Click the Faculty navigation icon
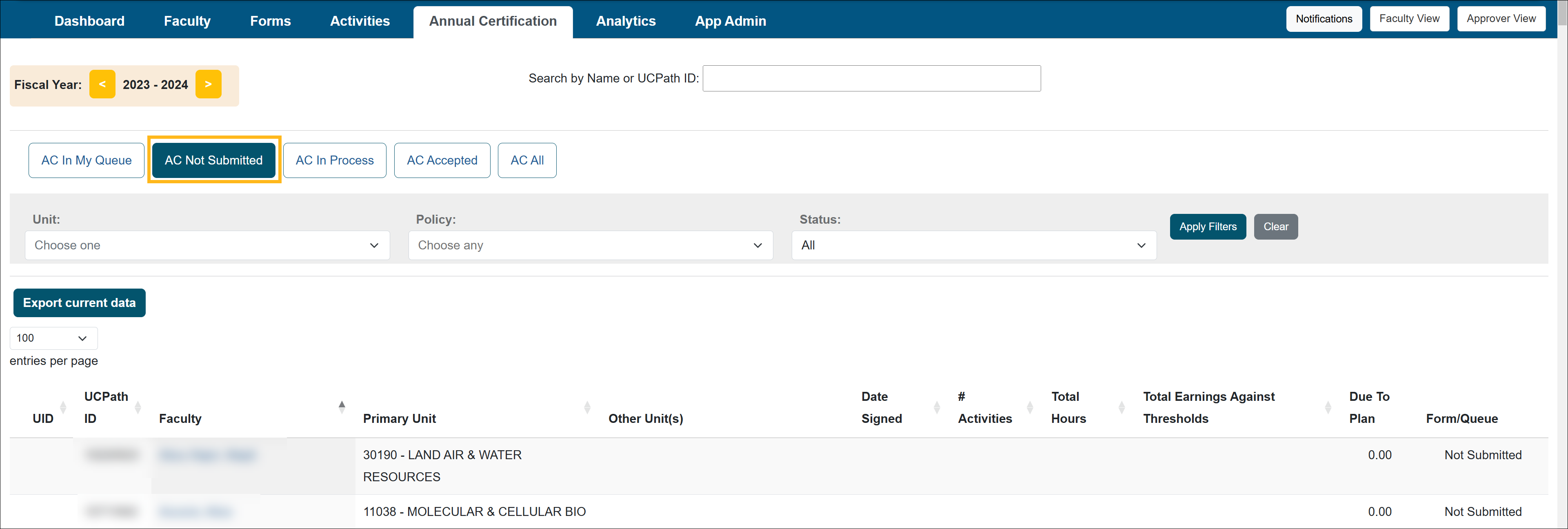Screen dimensions: 1568x529 186,19
